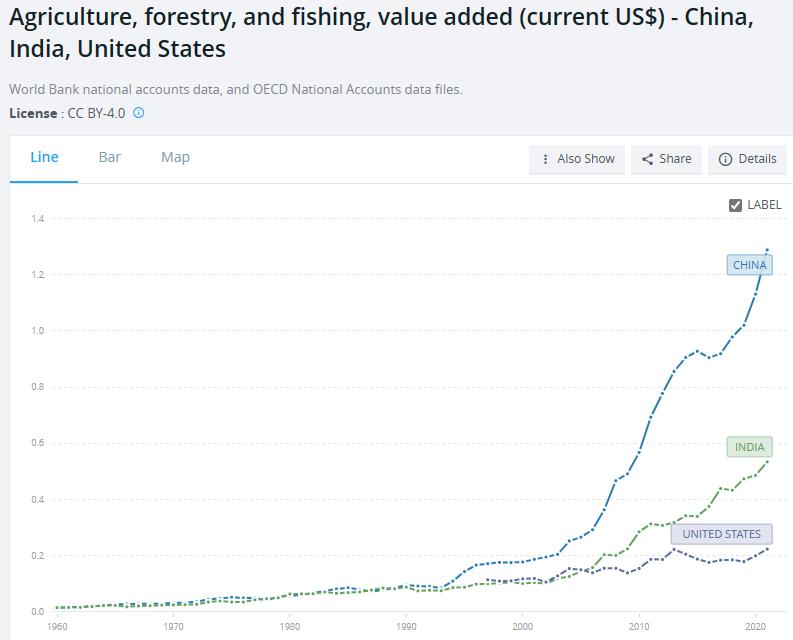
Task: Open the Also Show dropdown
Action: point(577,159)
